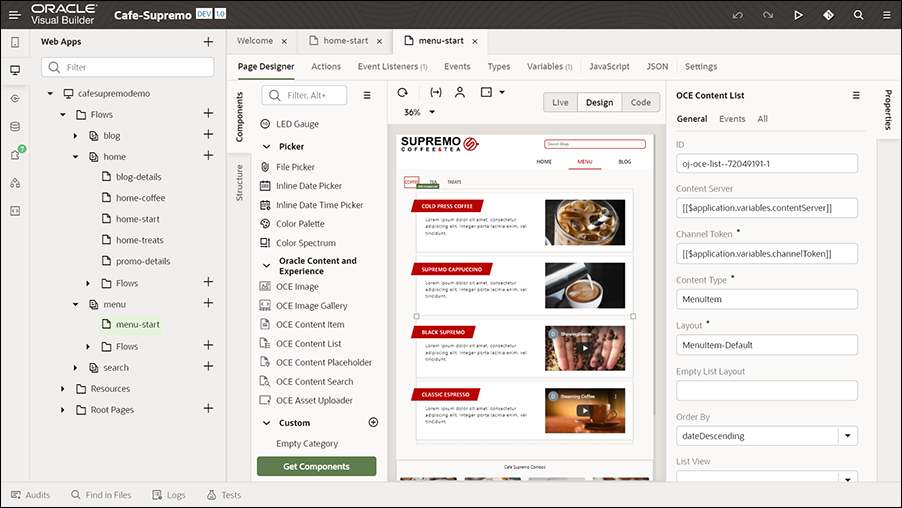Open Logs panel at bottom

click(169, 495)
